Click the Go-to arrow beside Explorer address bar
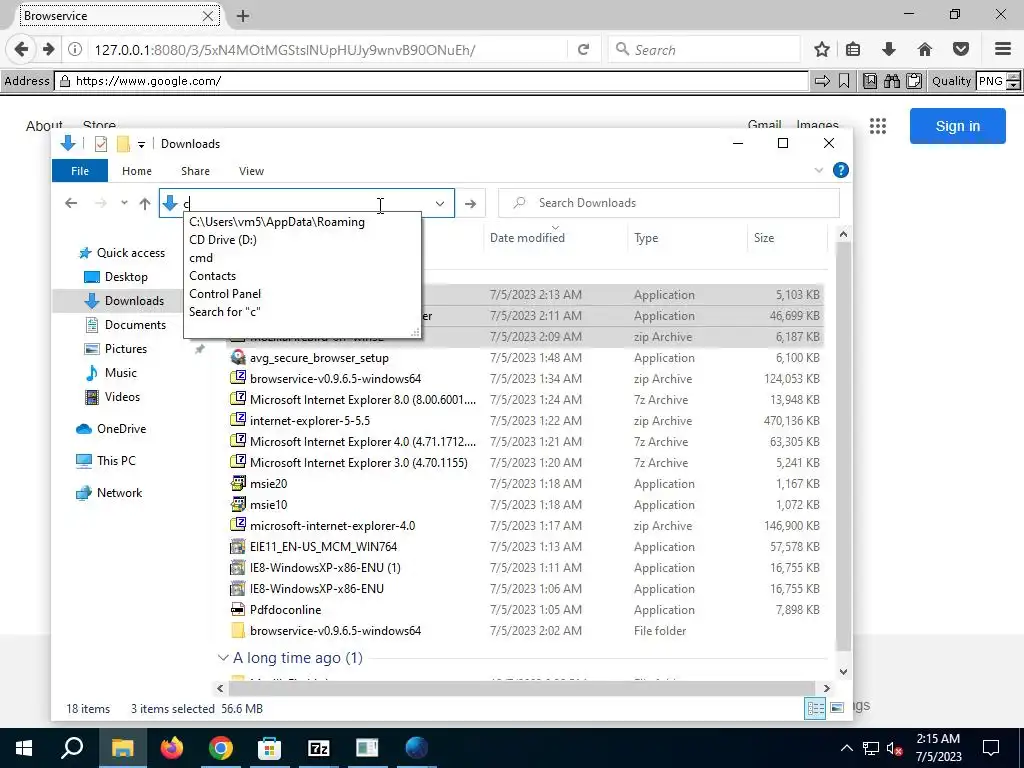The height and width of the screenshot is (768, 1024). pyautogui.click(x=470, y=204)
